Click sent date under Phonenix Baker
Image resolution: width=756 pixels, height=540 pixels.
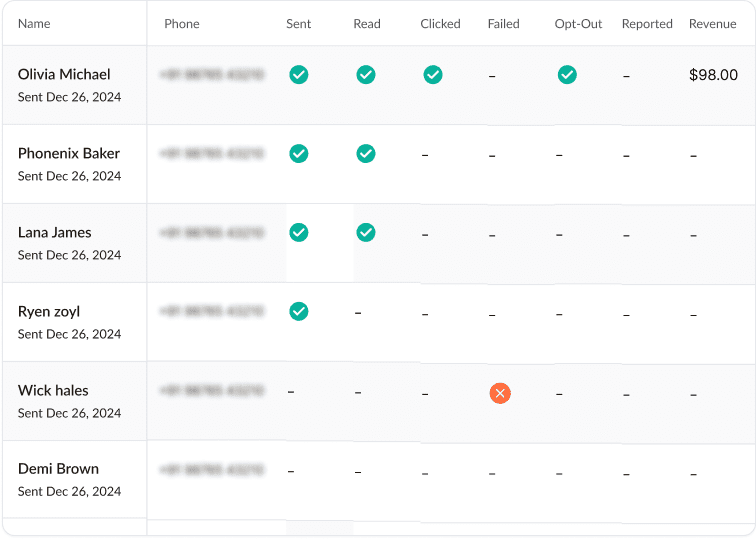[69, 176]
